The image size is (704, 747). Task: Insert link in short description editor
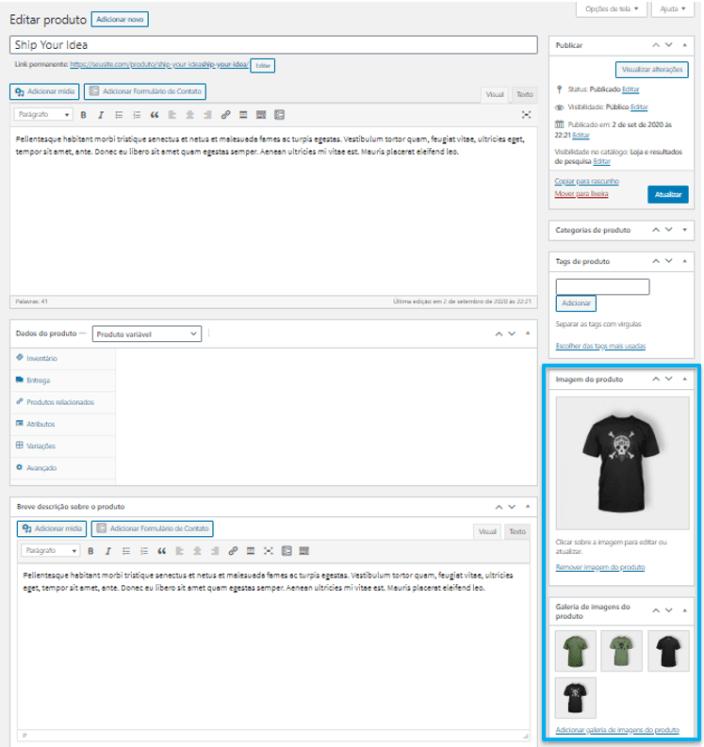pos(232,551)
